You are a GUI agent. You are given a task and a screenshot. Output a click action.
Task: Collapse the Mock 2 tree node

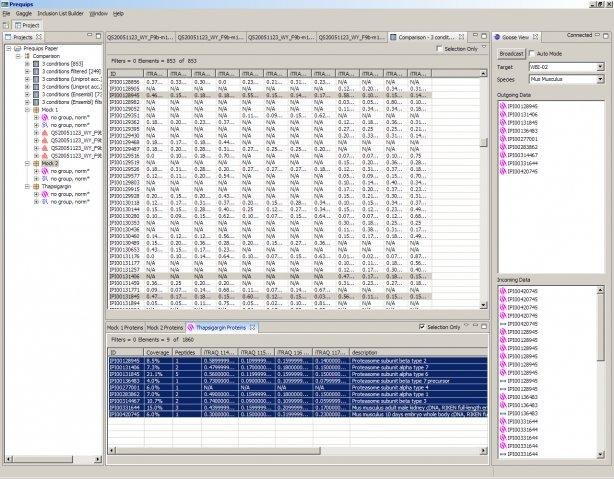[27, 163]
